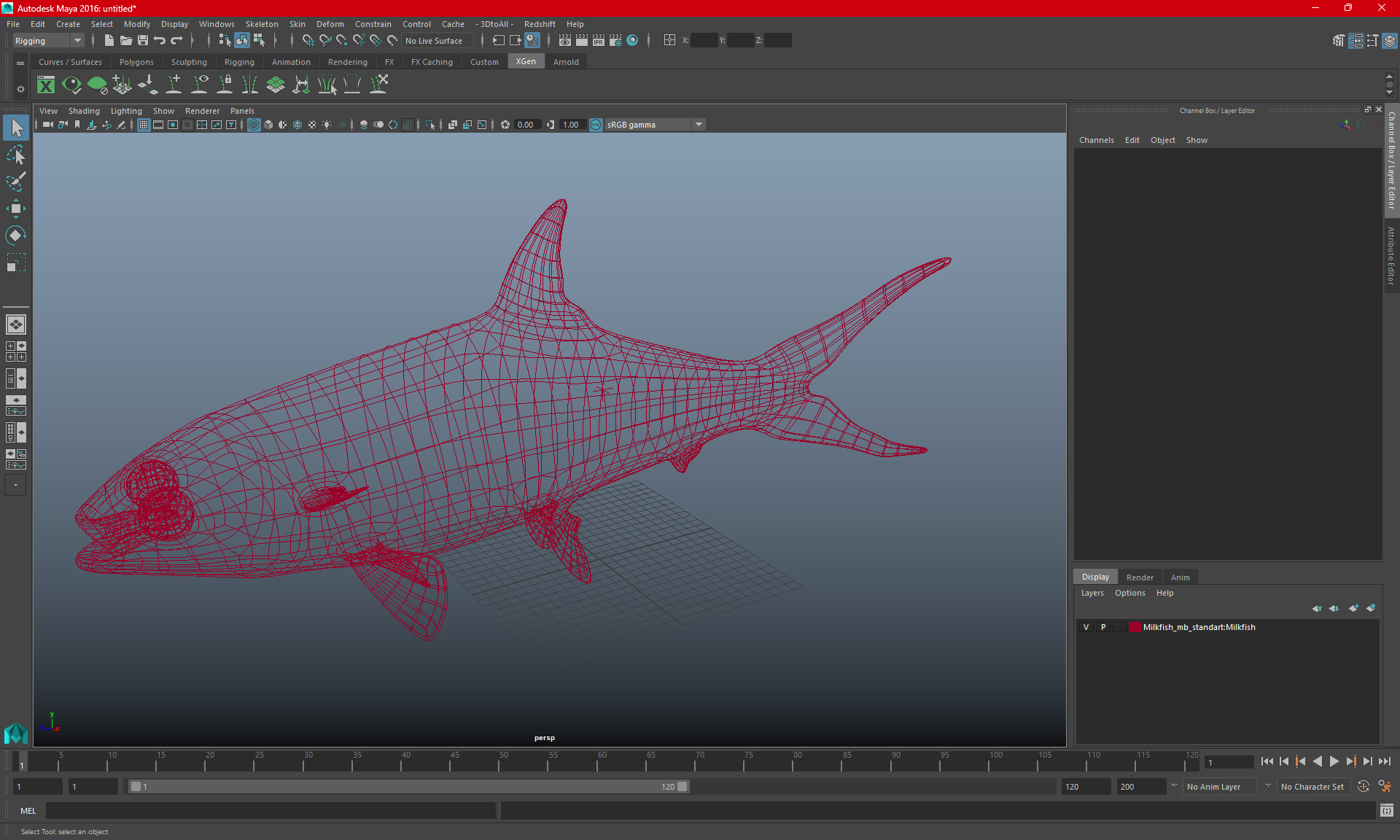Click the Rigging menu item
Screen dimensions: 1400x840
[238, 62]
